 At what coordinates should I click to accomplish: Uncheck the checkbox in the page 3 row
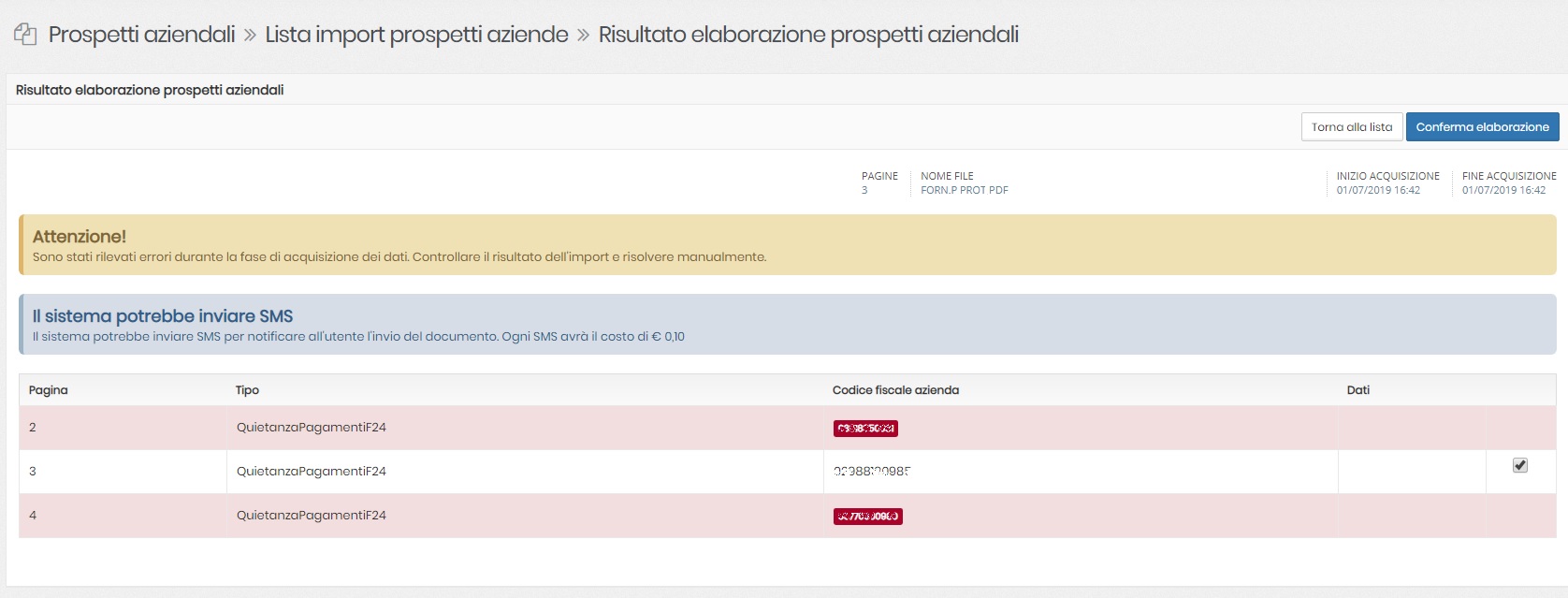click(x=1520, y=465)
